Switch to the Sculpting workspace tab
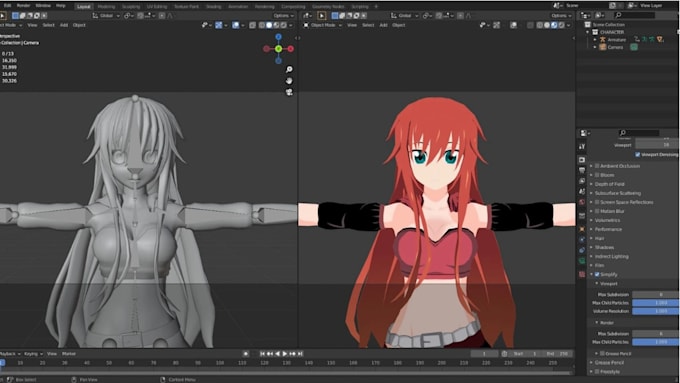 coord(131,7)
